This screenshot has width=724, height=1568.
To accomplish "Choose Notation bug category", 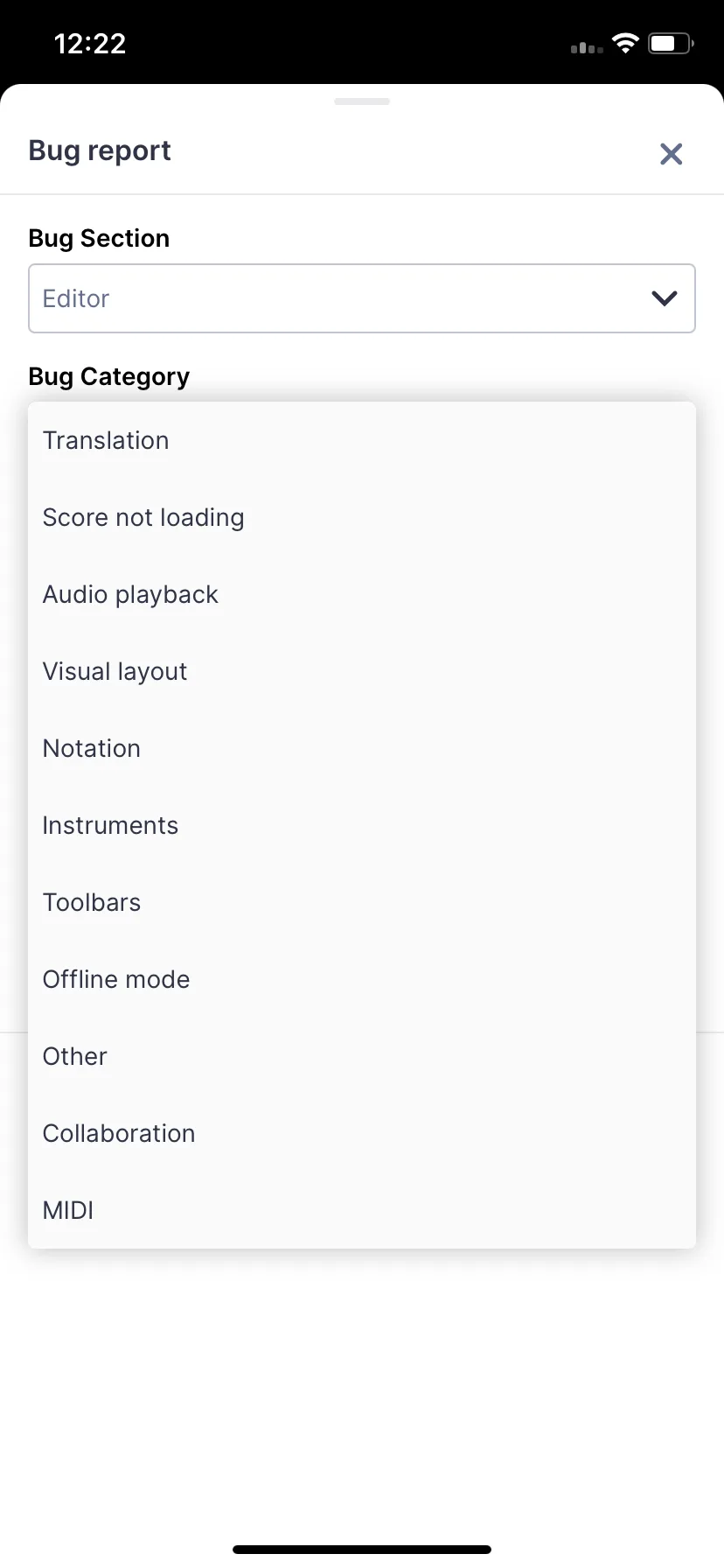I will (92, 748).
